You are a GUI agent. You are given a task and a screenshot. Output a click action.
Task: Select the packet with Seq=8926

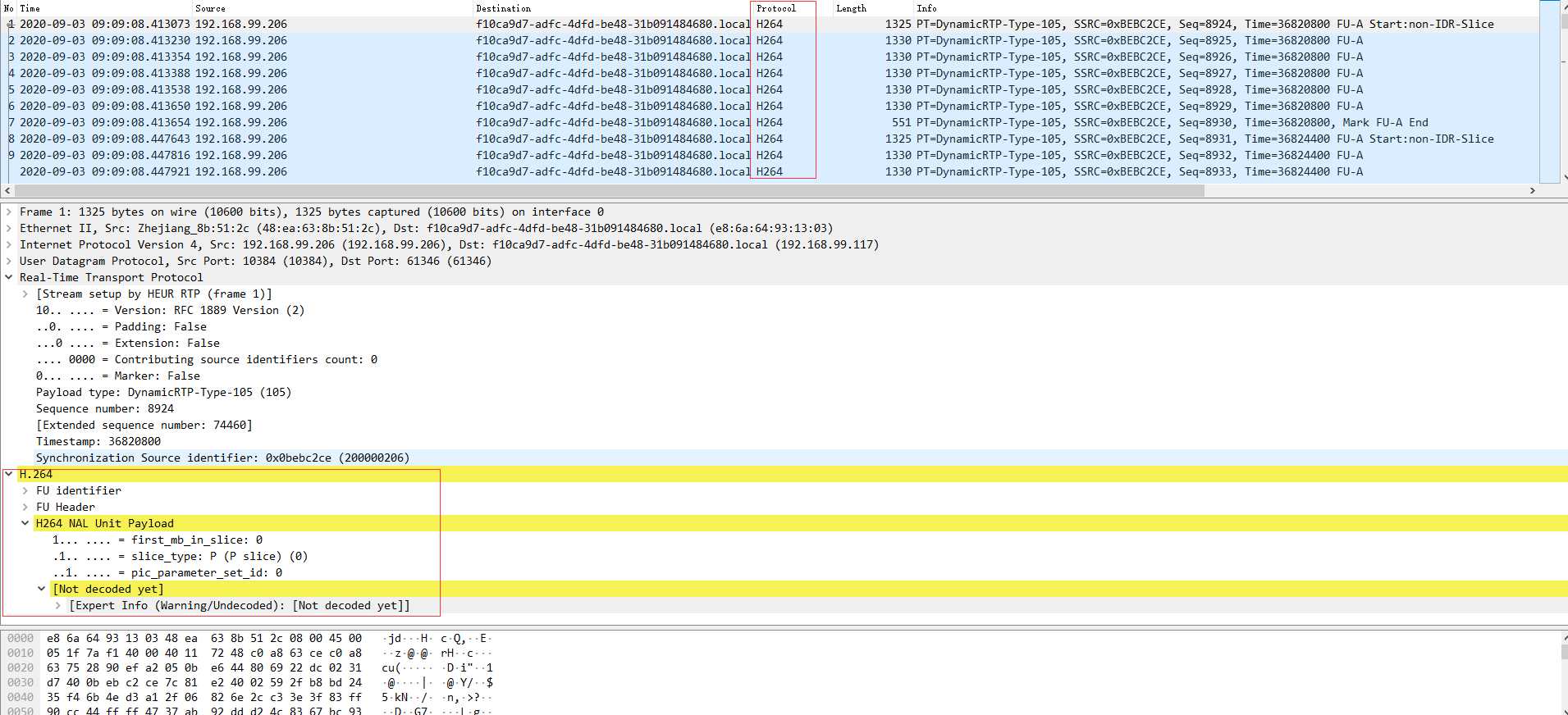770,57
